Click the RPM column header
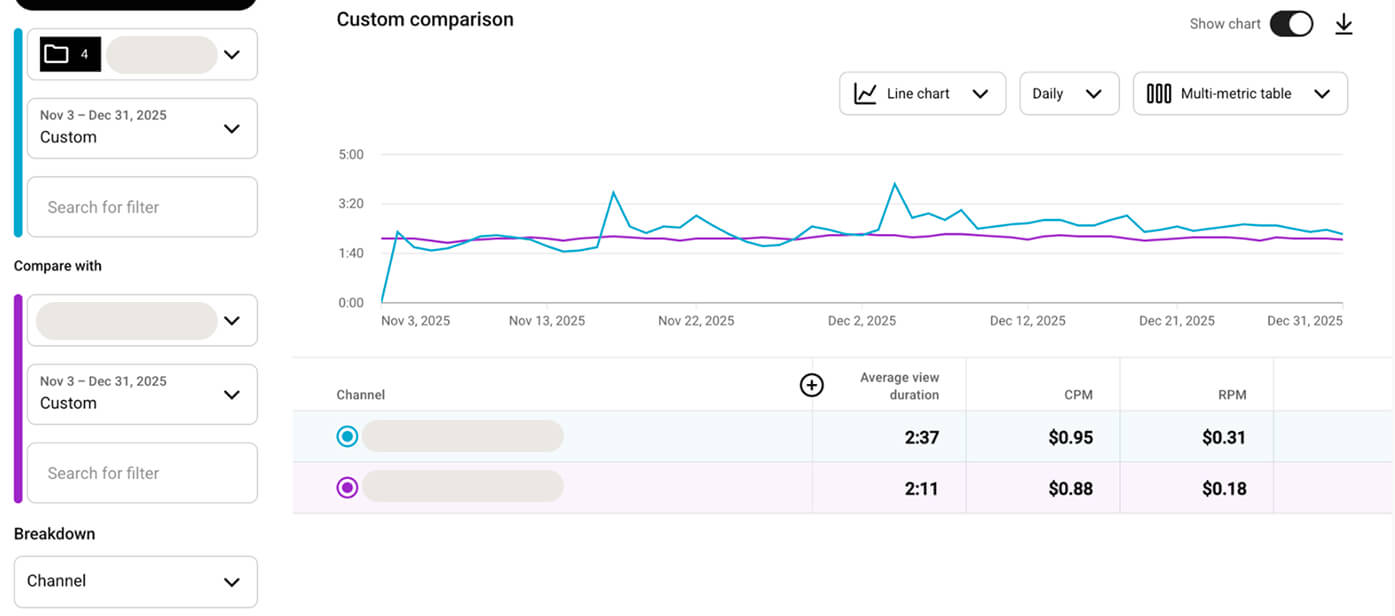 [x=1232, y=395]
